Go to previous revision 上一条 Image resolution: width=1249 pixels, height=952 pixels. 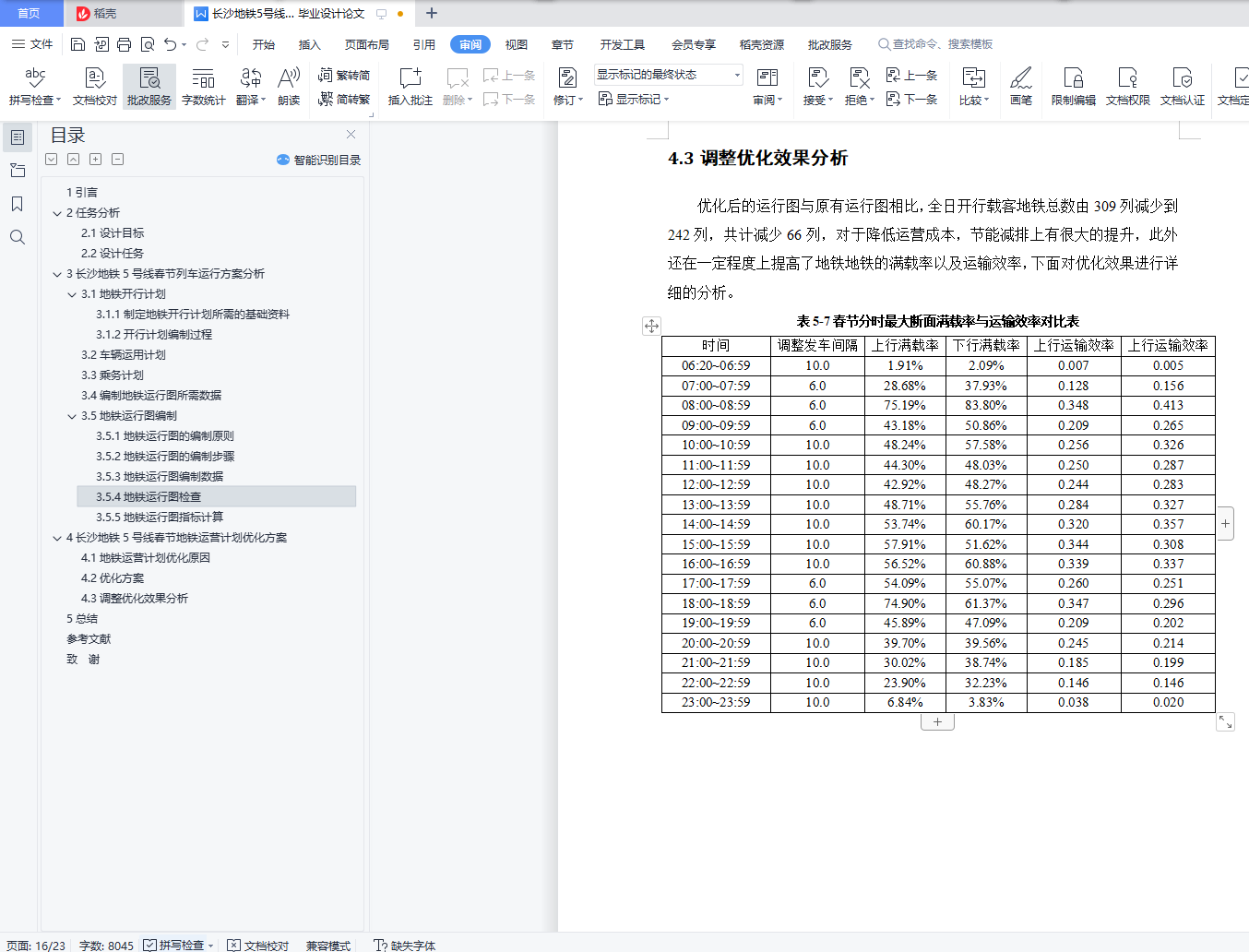tap(911, 76)
